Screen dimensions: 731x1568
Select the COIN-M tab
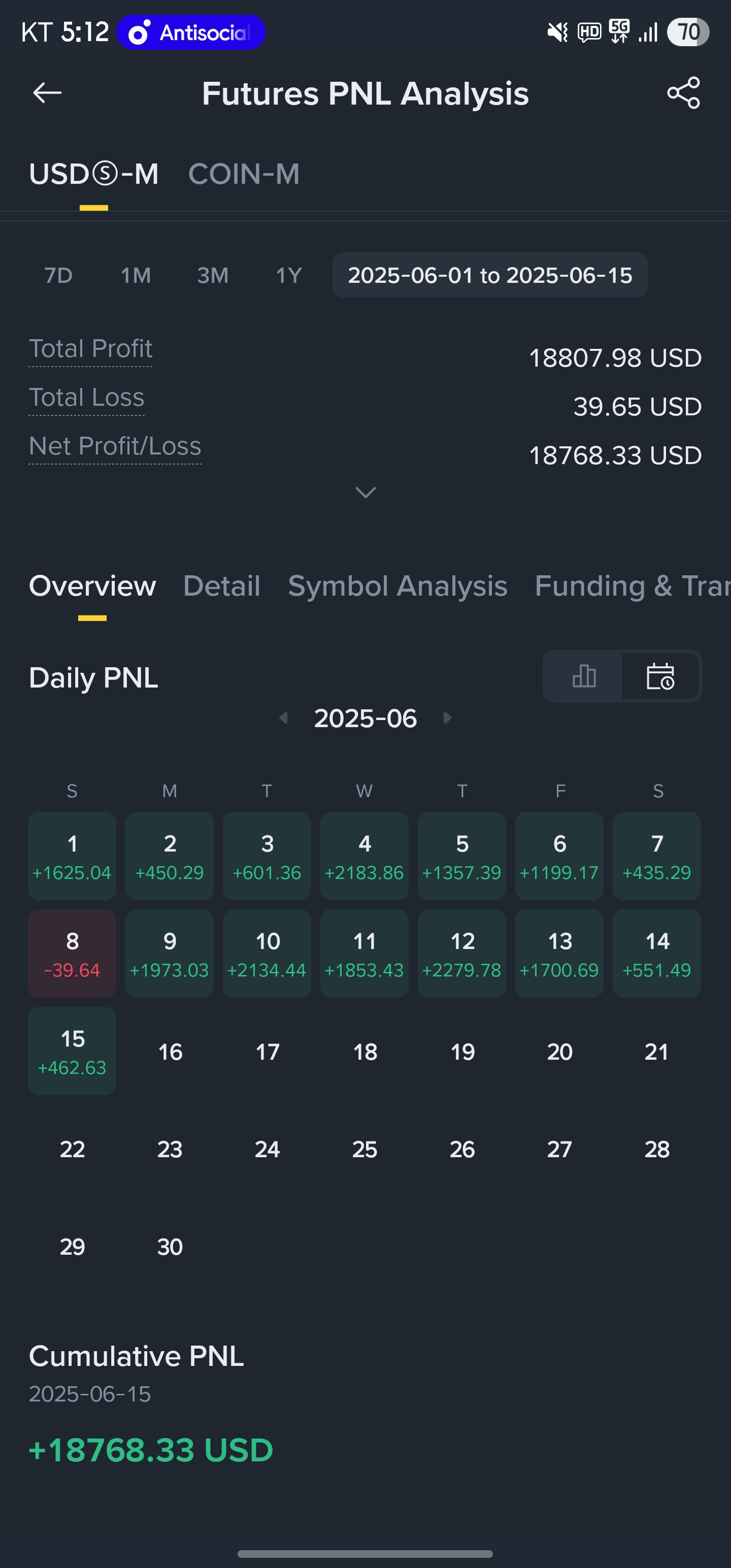[x=244, y=174]
